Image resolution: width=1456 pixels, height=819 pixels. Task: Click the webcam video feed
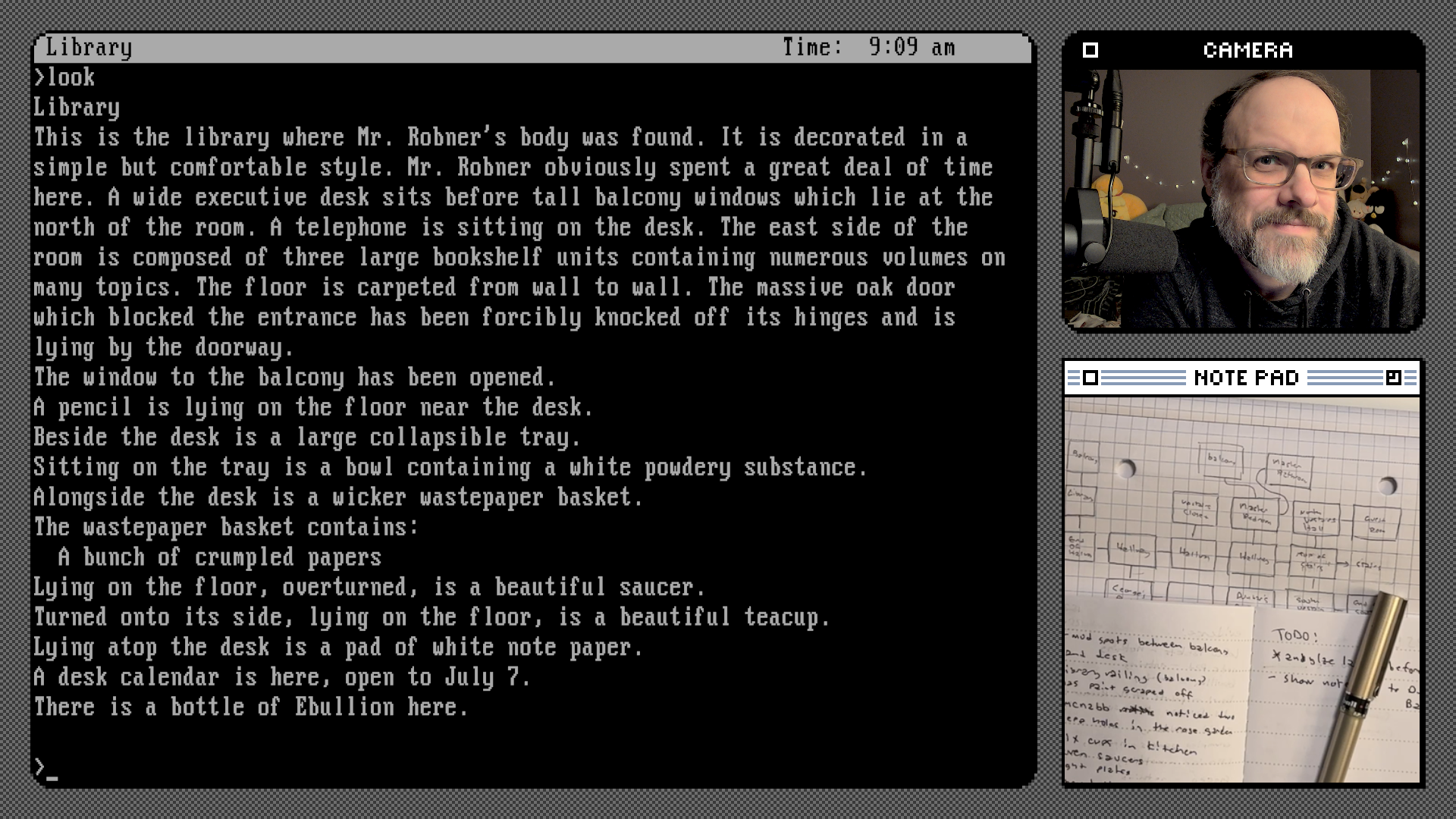1242,199
